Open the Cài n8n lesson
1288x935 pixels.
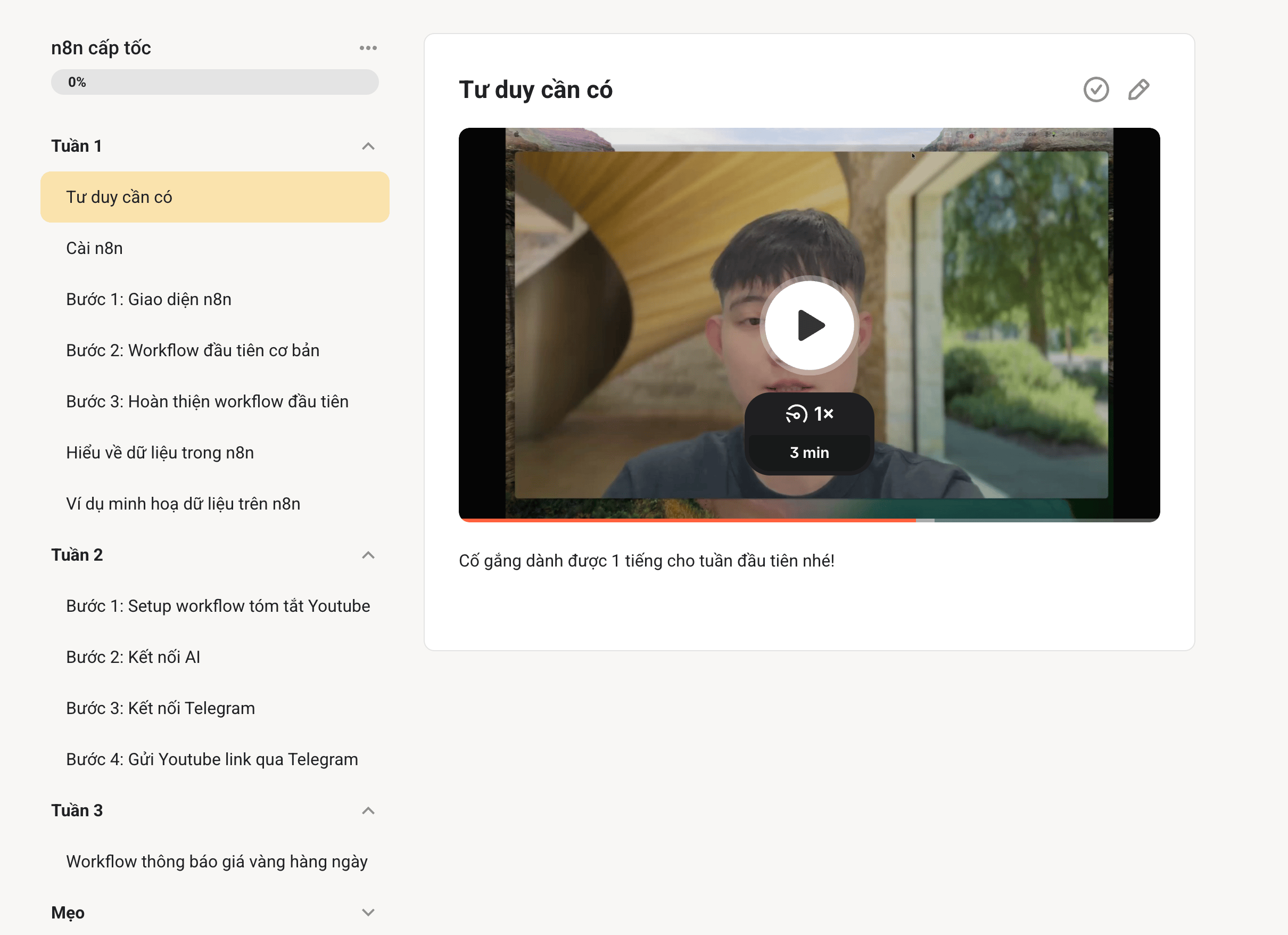(x=94, y=248)
